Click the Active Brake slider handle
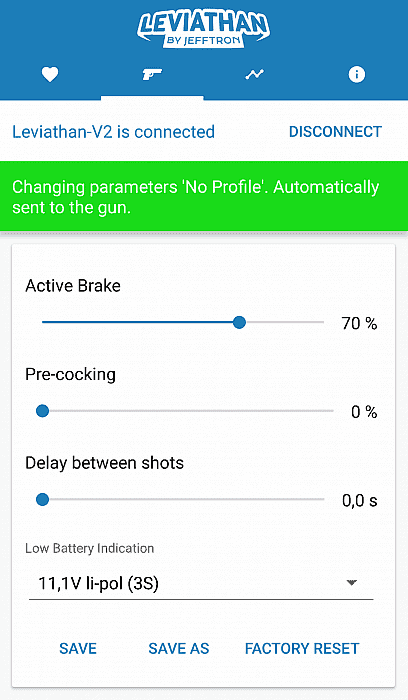This screenshot has height=700, width=408. point(240,322)
